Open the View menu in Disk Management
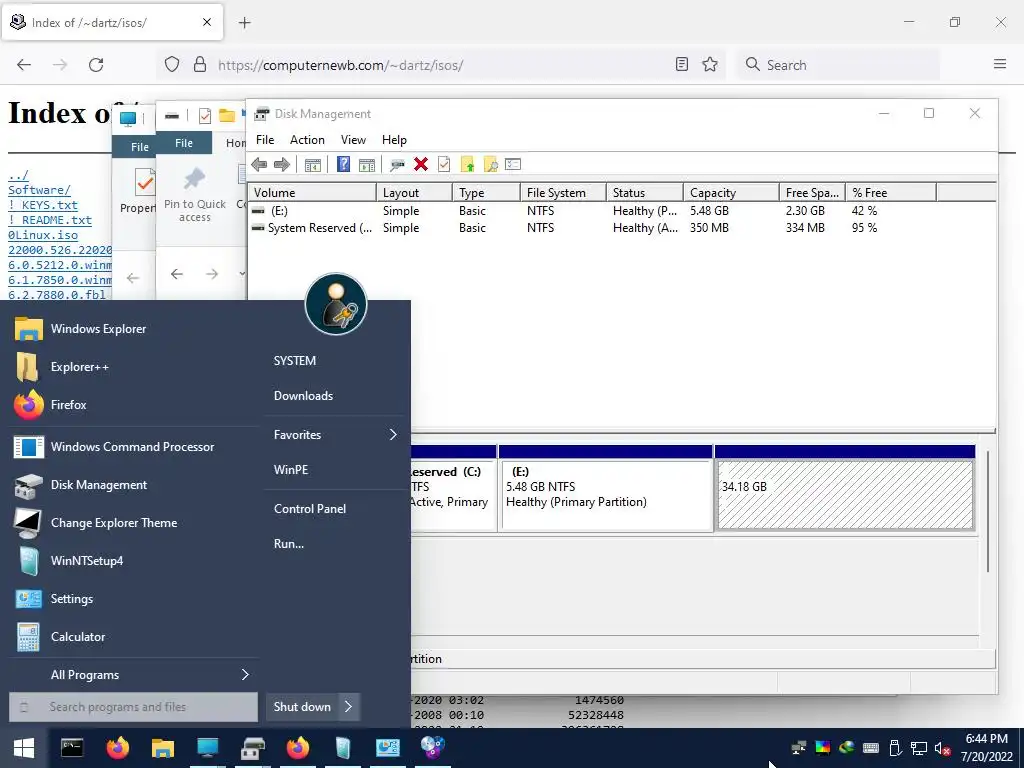 (x=353, y=140)
